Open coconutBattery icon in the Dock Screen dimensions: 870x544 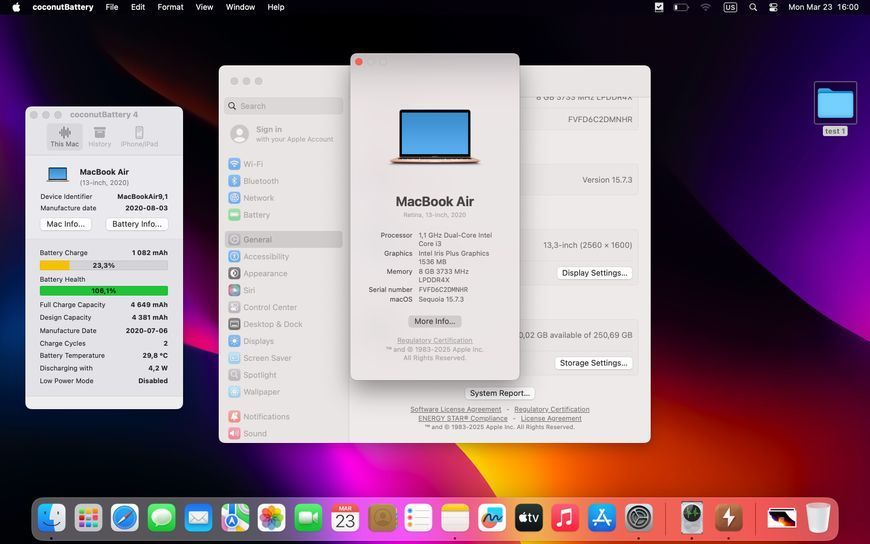pyautogui.click(x=729, y=518)
